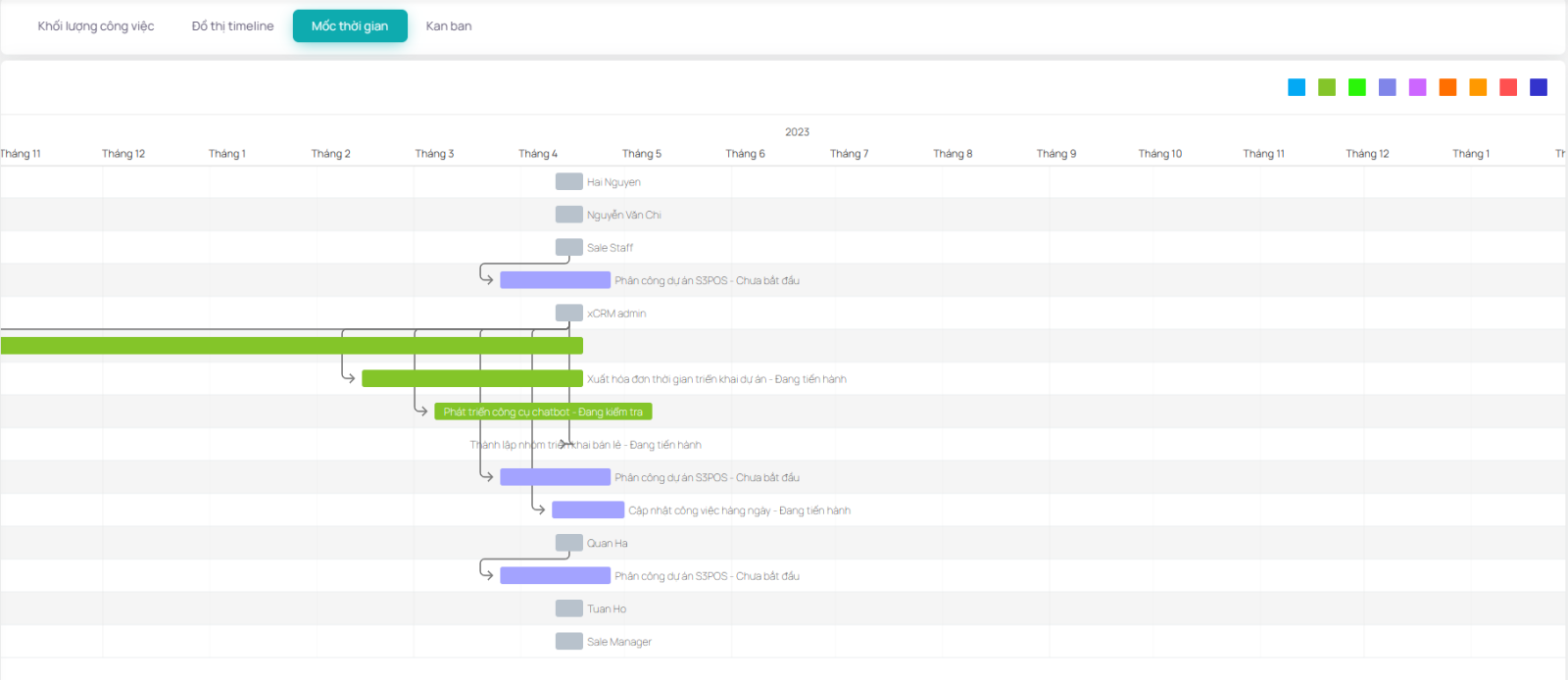1568x680 pixels.
Task: Click the gray block next to Sale Staff
Action: tap(568, 247)
